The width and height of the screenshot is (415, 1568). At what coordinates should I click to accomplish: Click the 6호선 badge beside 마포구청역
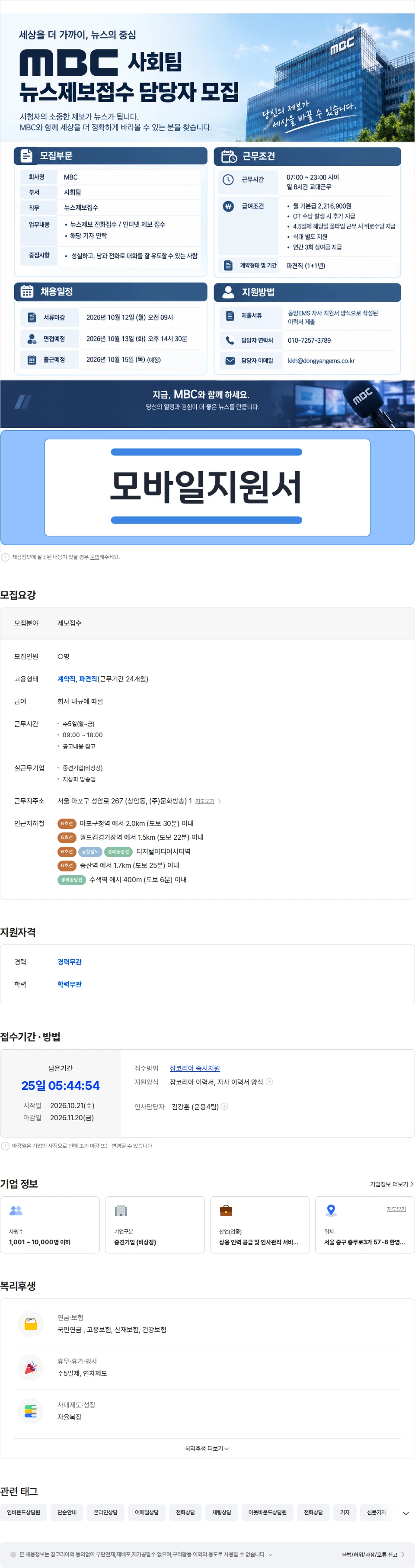(67, 823)
